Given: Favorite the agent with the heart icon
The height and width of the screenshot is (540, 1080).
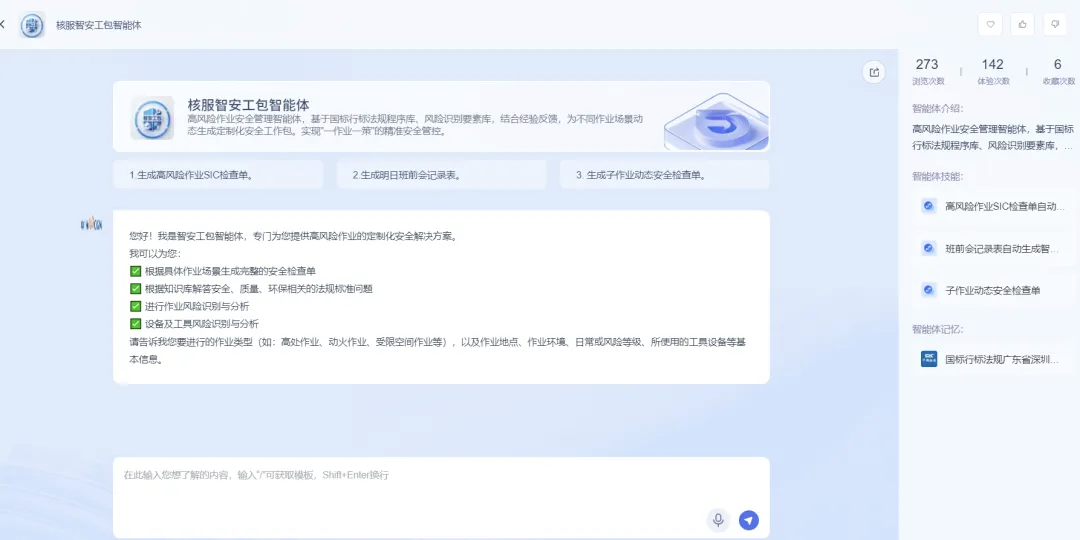Looking at the screenshot, I should click(x=990, y=24).
